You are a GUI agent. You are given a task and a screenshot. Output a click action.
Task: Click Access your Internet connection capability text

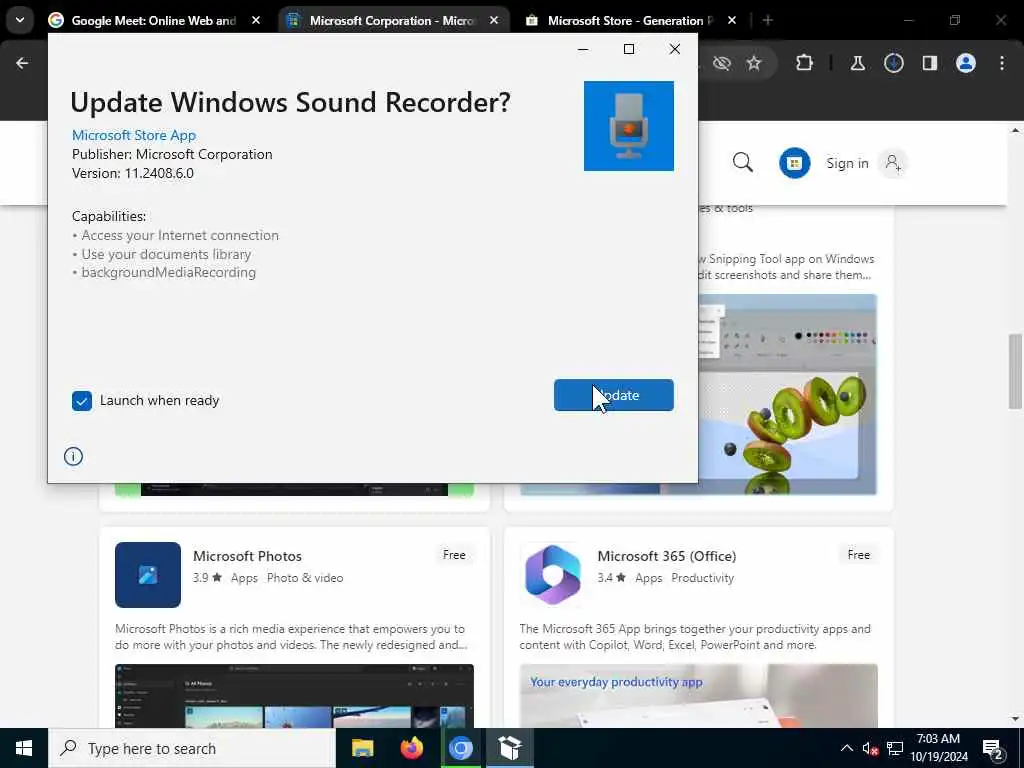pos(180,235)
